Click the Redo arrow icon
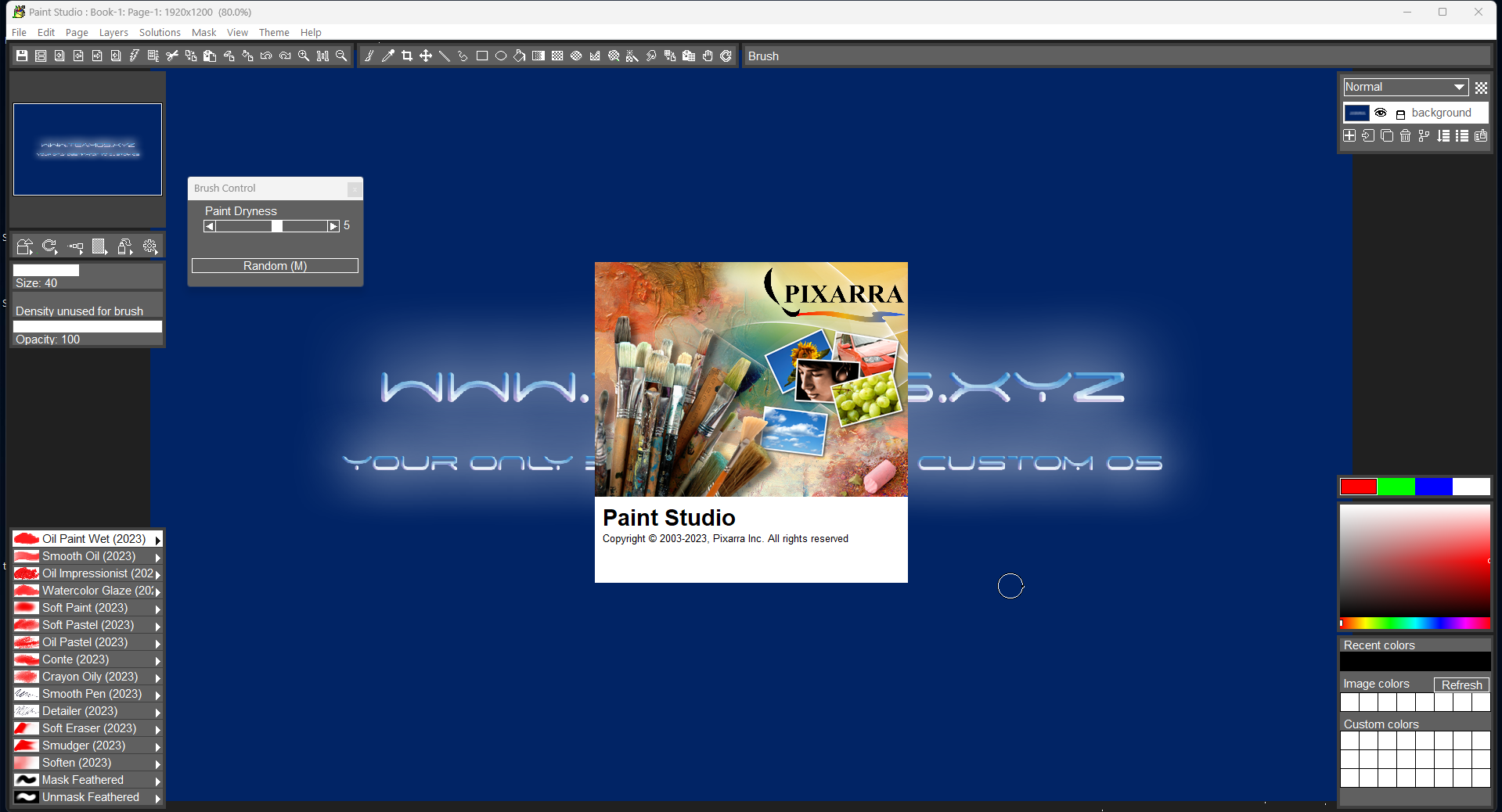The image size is (1502, 812). [x=285, y=56]
